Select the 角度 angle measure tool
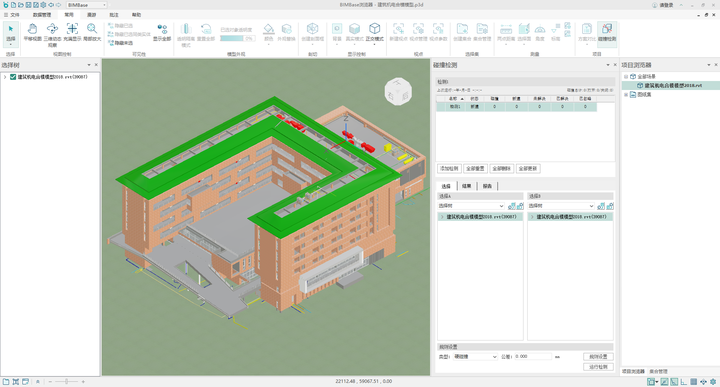The image size is (720, 387). coord(540,32)
